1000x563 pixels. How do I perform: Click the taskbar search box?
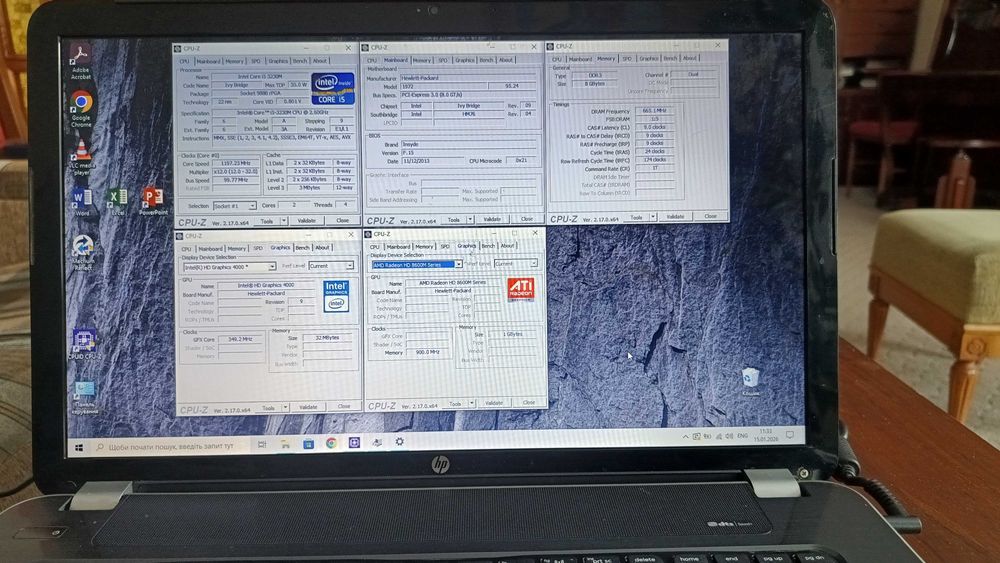tap(171, 446)
